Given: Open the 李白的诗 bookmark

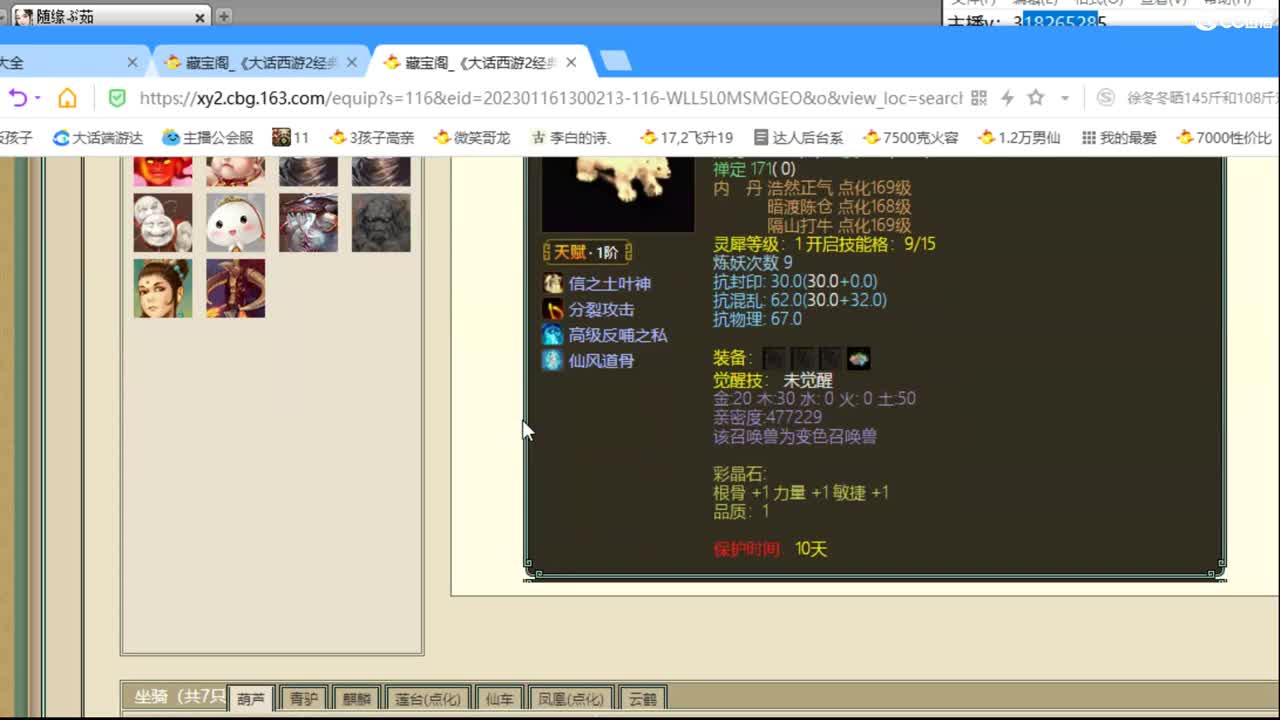Looking at the screenshot, I should tap(572, 137).
